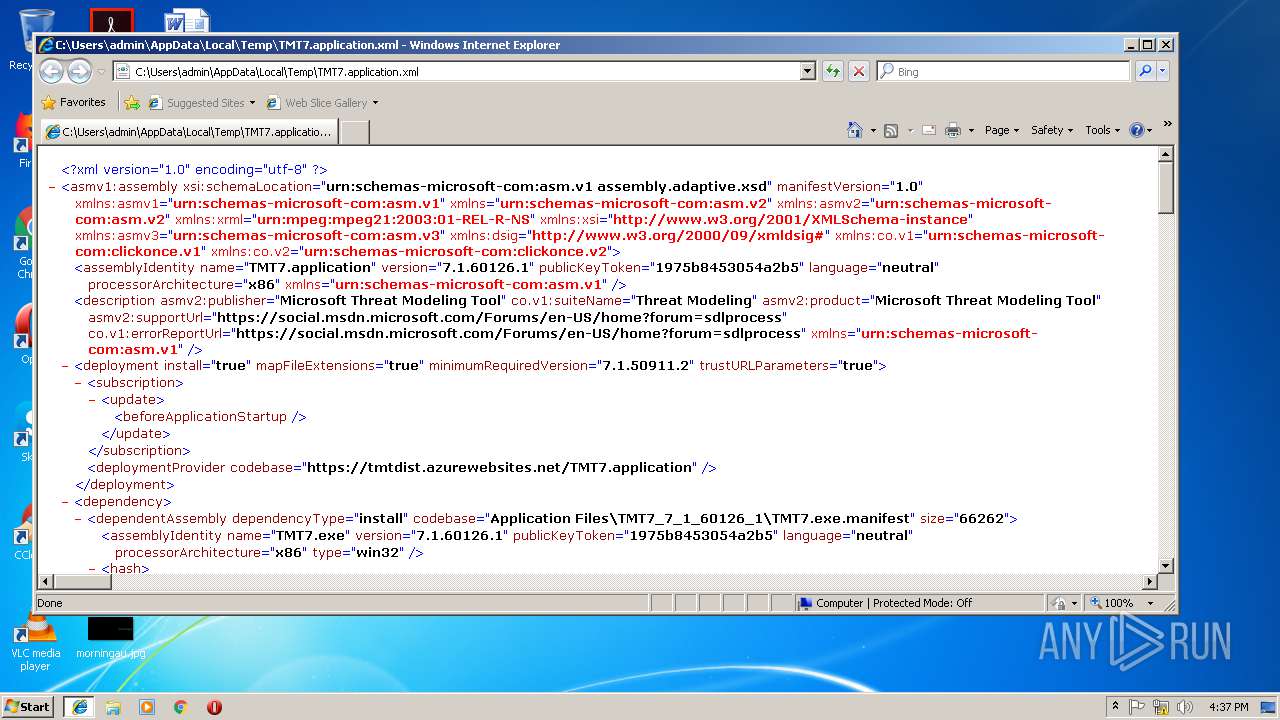The image size is (1280, 720).
Task: Collapse the update XML node
Action: click(x=93, y=400)
